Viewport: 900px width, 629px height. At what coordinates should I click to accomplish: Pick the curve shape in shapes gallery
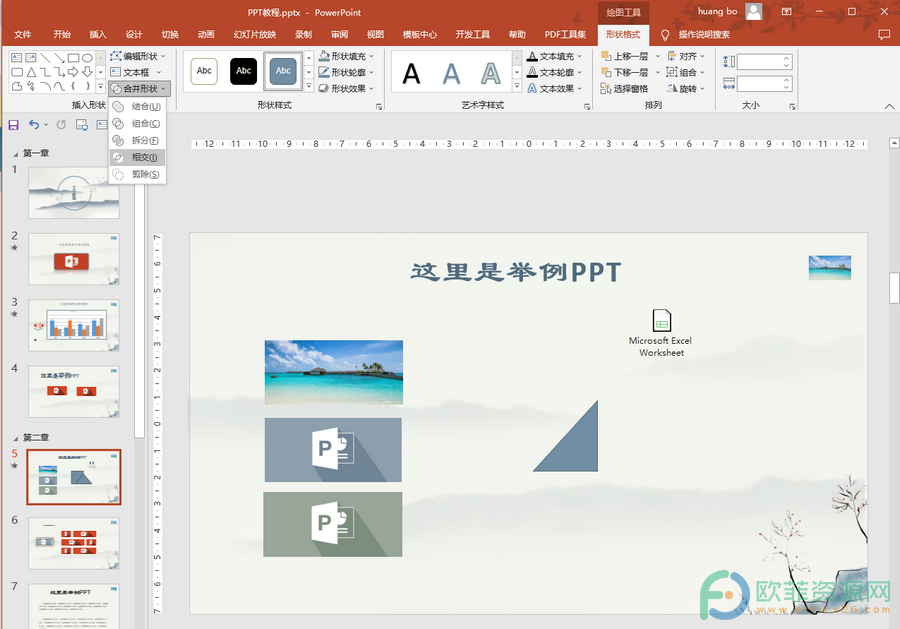click(59, 87)
